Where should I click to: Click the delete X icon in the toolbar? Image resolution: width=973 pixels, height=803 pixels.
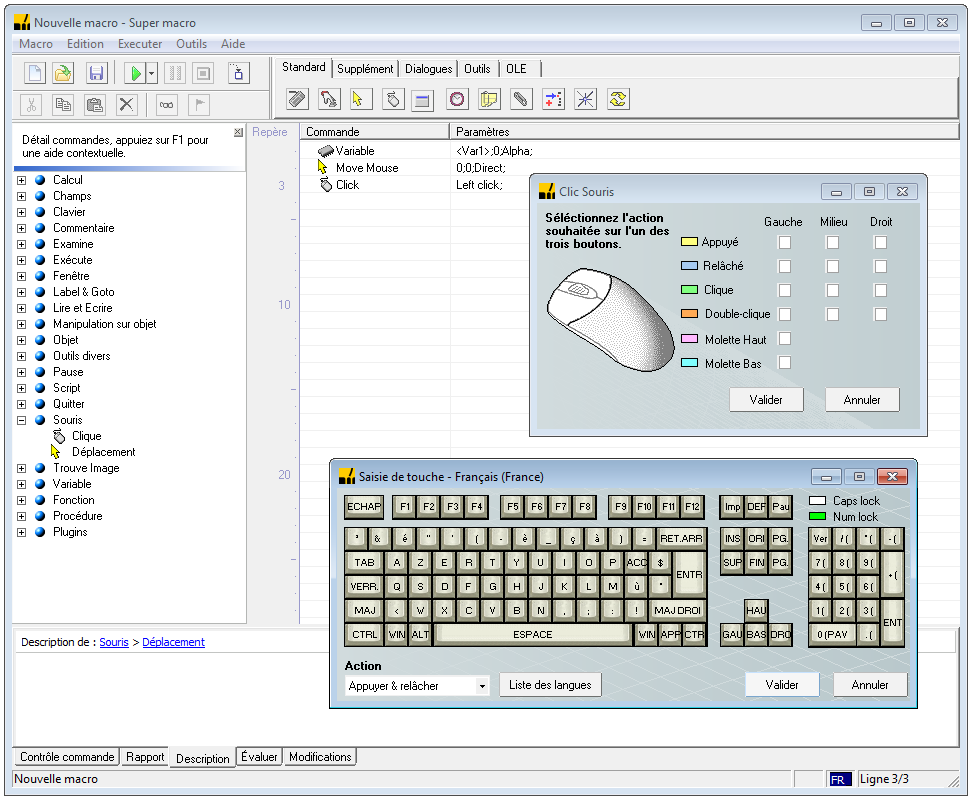point(127,105)
